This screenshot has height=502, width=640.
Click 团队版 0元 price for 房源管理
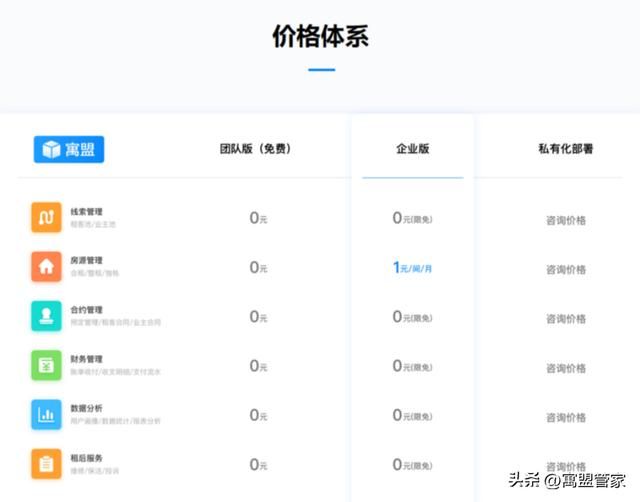click(x=258, y=267)
